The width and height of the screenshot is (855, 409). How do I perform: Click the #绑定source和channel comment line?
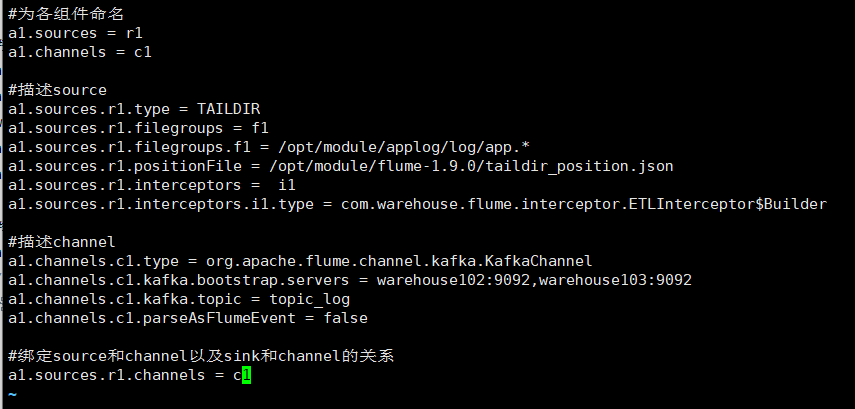[x=200, y=356]
